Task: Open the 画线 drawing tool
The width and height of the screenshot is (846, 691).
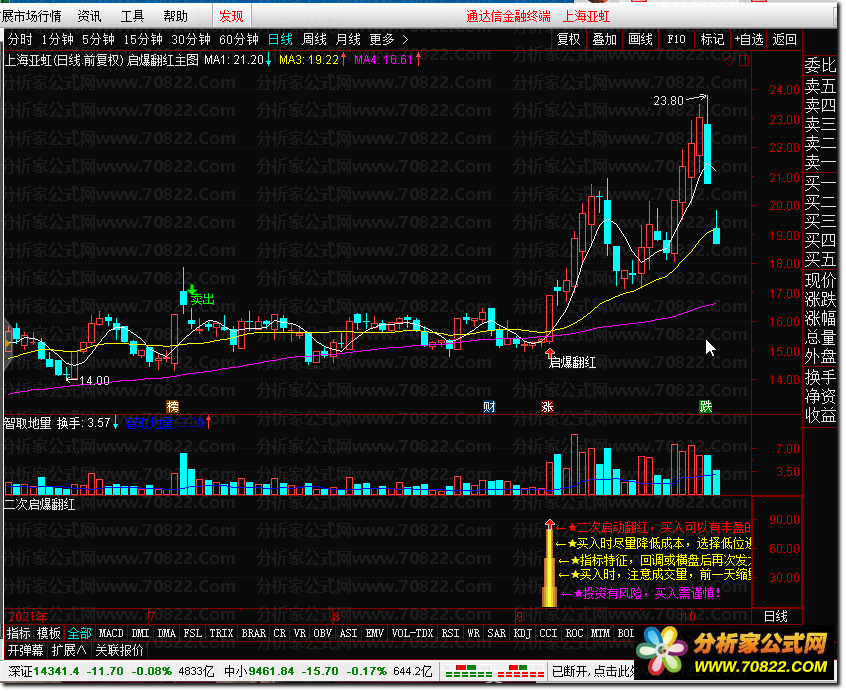Action: [640, 39]
